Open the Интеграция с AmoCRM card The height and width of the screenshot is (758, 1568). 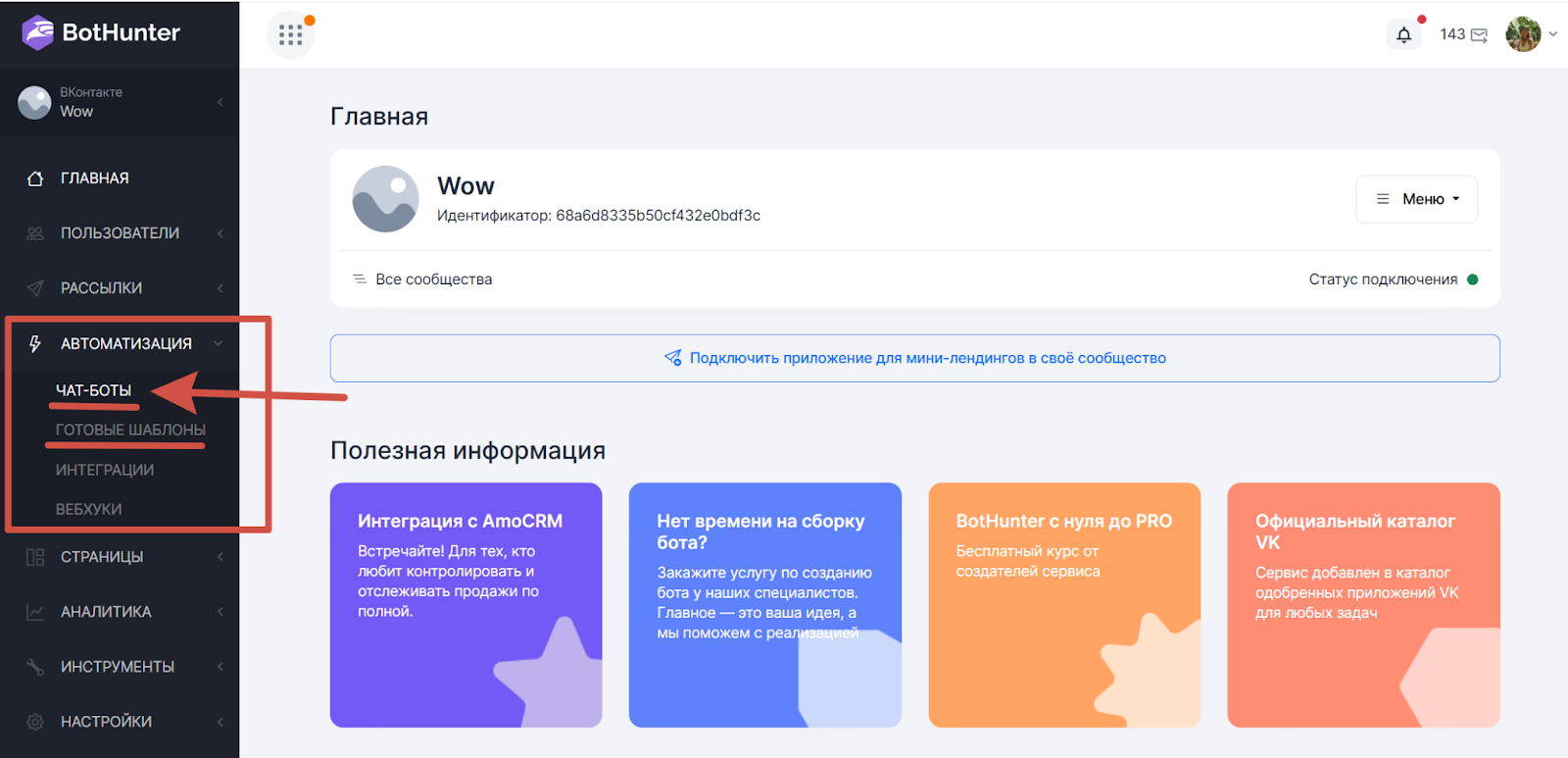click(465, 604)
